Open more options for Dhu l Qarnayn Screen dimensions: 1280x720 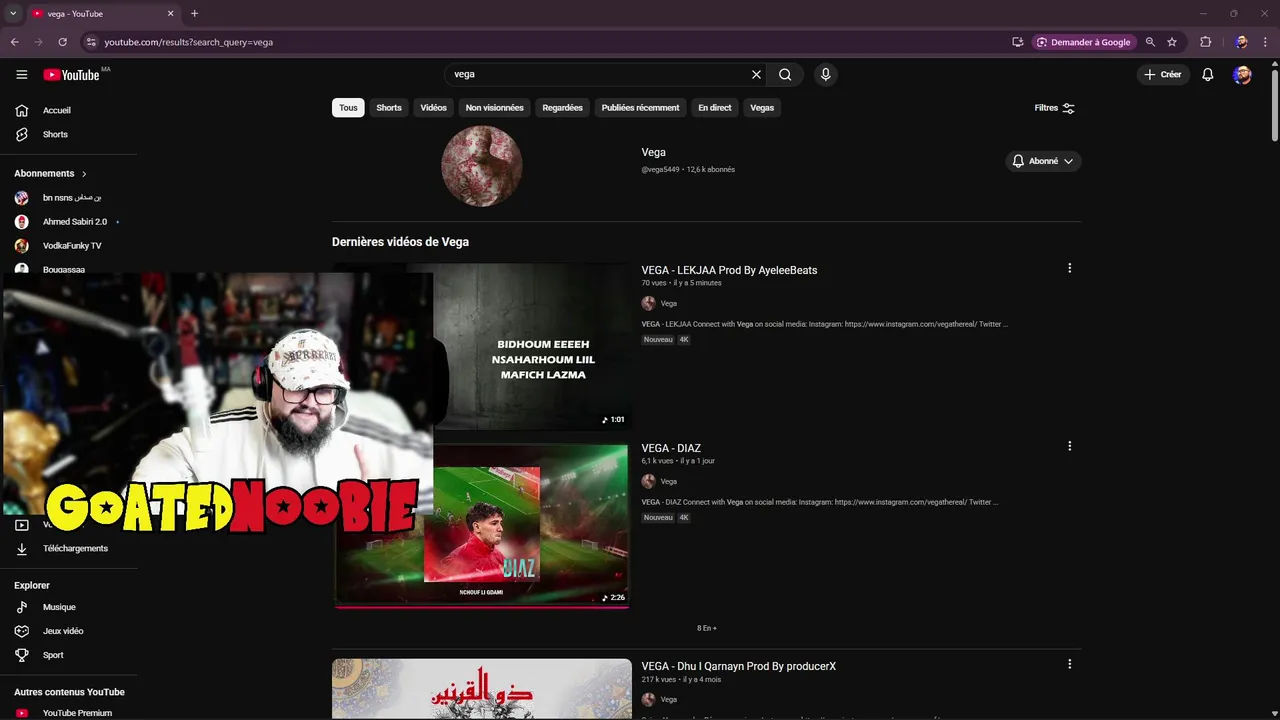(x=1069, y=664)
